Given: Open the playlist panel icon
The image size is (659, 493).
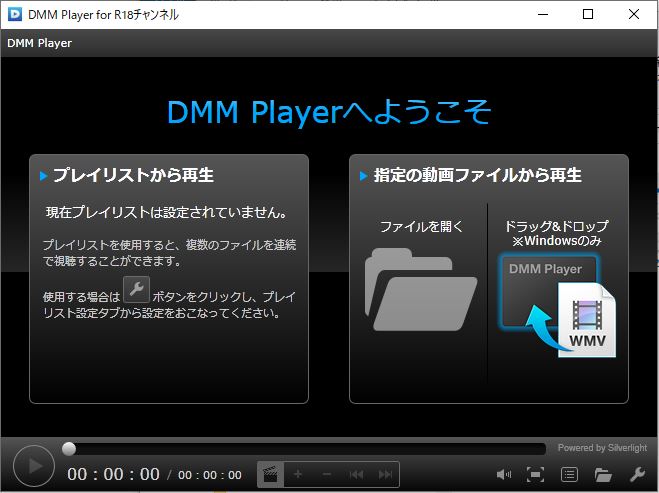Looking at the screenshot, I should [x=569, y=475].
